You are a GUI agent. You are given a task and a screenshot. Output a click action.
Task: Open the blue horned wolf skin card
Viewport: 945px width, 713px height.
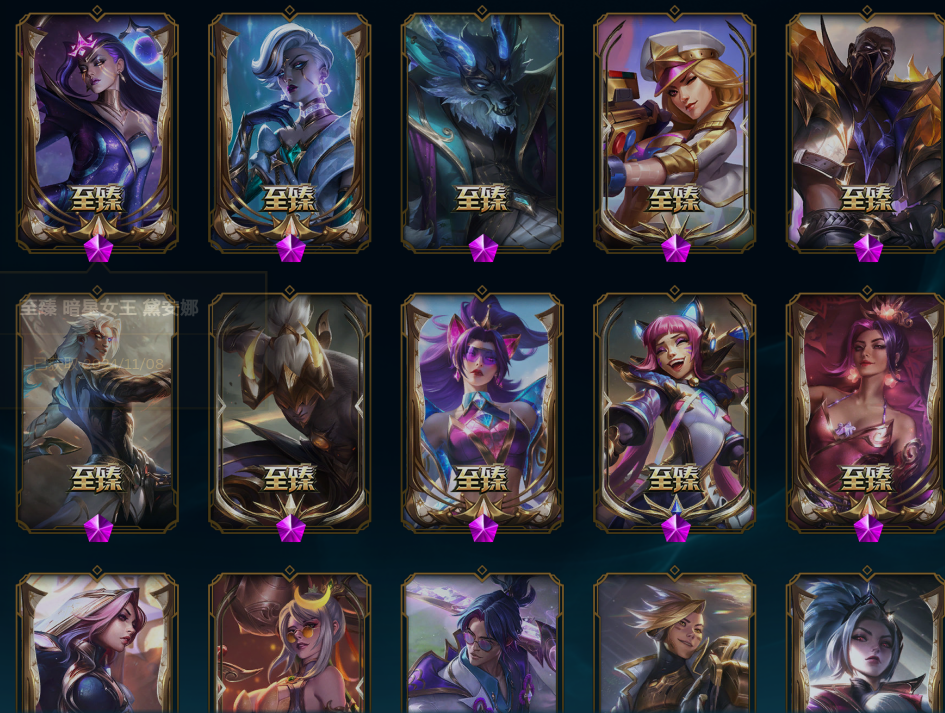[482, 131]
